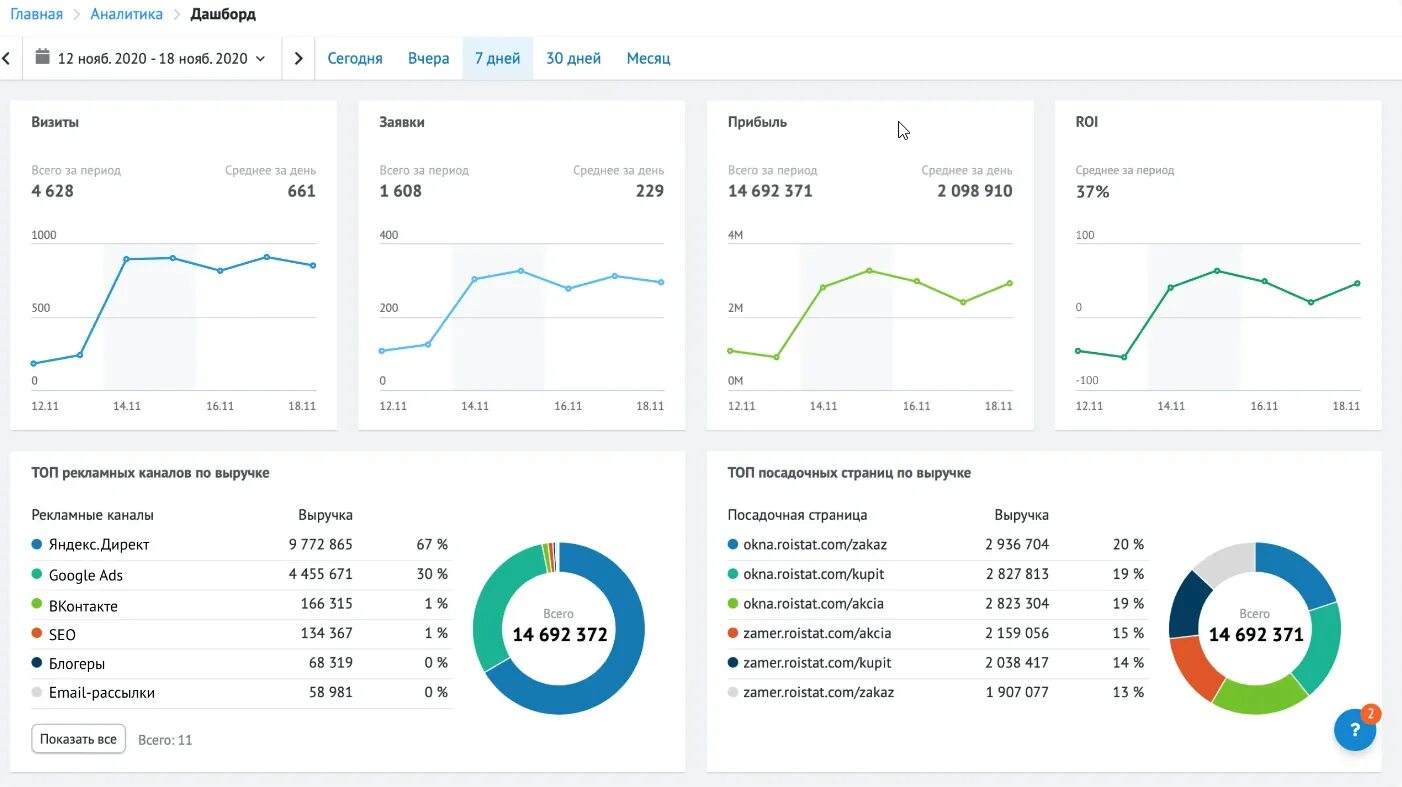Screen dimensions: 1402x787
Task: Select the 7 дней period tab
Action: (497, 59)
